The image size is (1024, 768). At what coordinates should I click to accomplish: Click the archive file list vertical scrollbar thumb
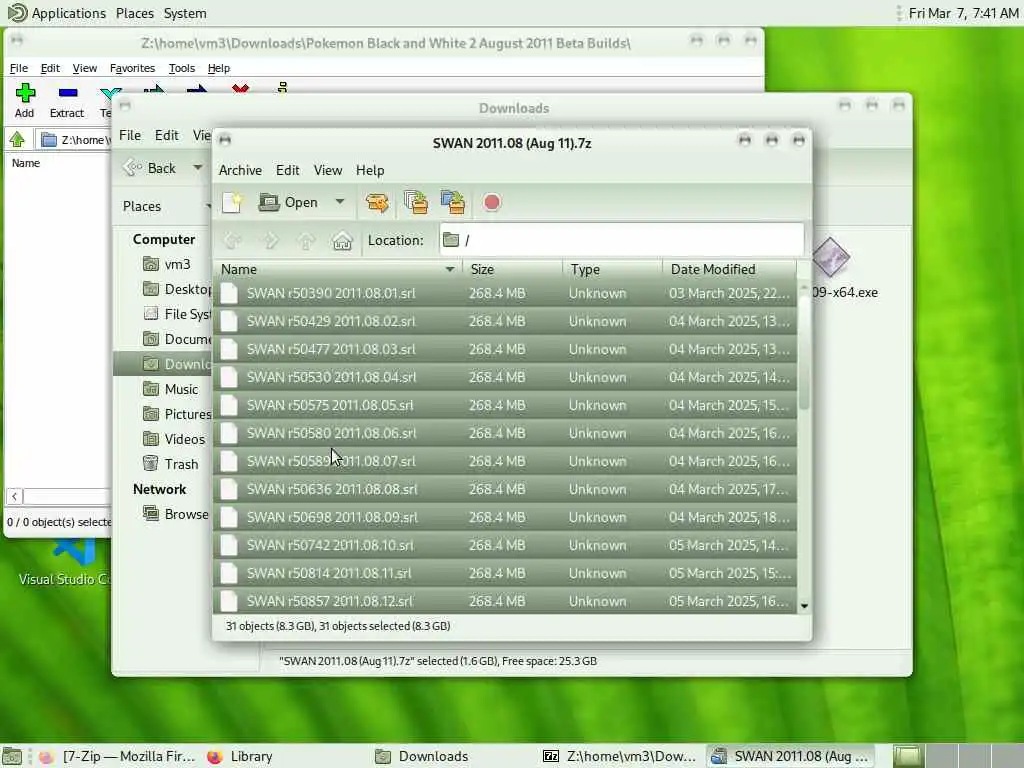click(804, 353)
